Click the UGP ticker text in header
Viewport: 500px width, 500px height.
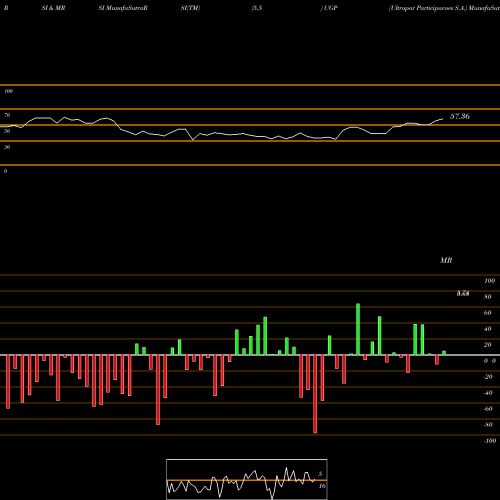pyautogui.click(x=330, y=8)
